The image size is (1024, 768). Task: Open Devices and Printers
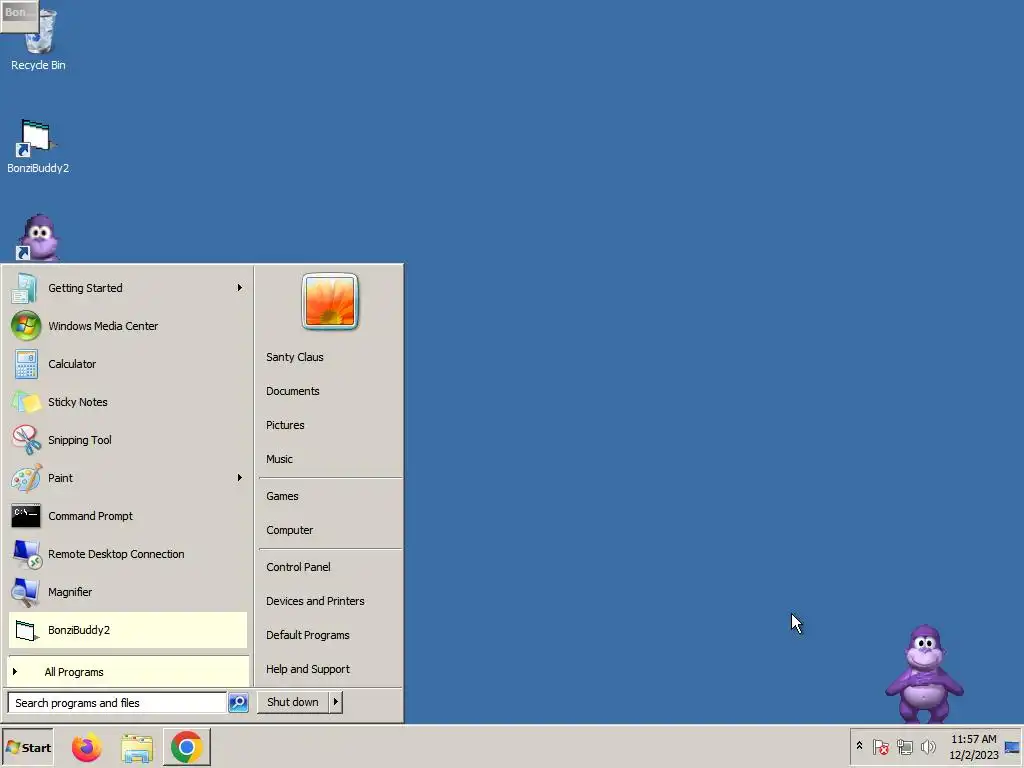click(315, 601)
